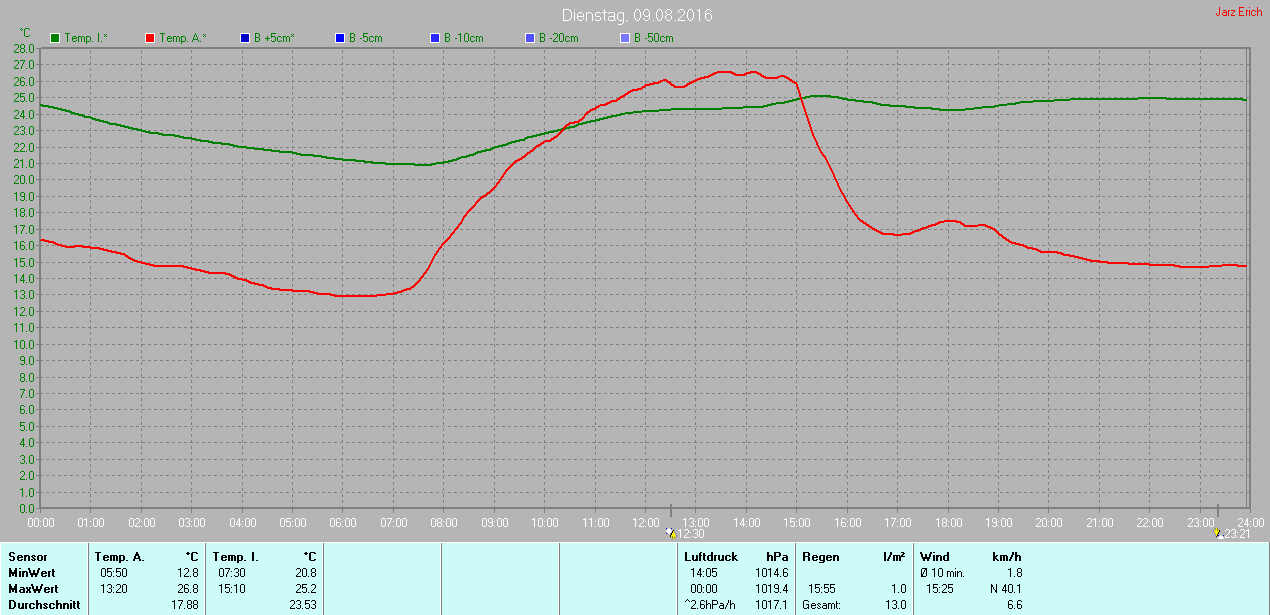Select the MaxWert row label
Viewport: 1270px width, 615px height.
(34, 589)
